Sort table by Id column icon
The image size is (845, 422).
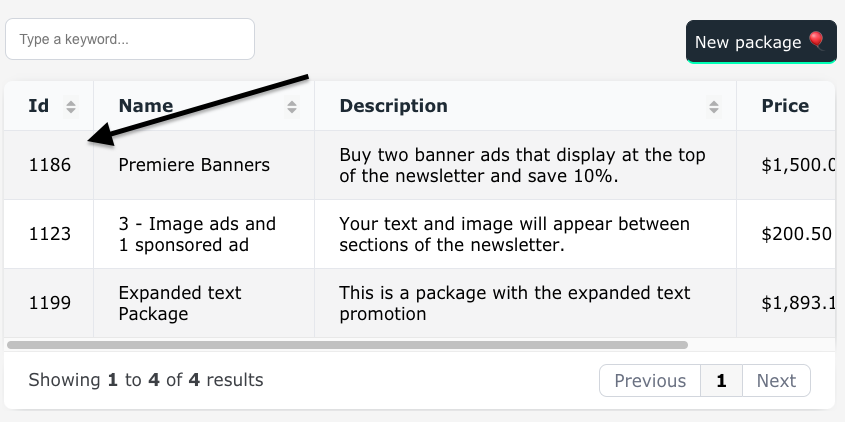tap(71, 107)
